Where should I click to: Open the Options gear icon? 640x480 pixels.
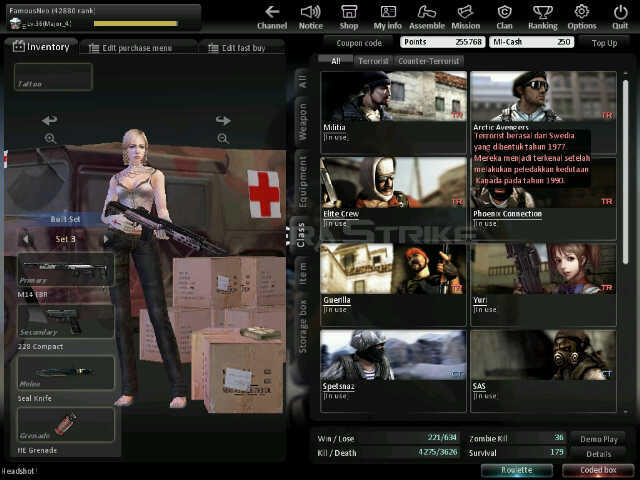tap(582, 18)
